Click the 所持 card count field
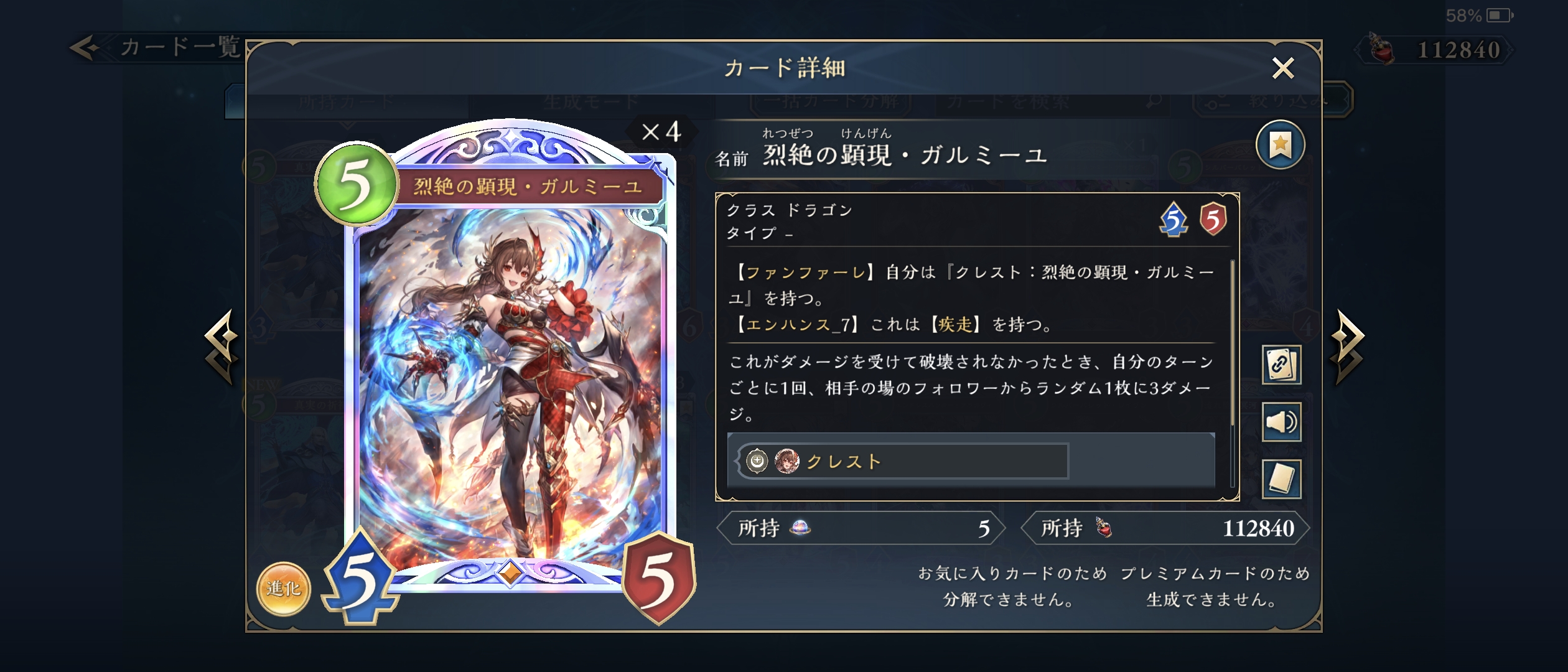1568x672 pixels. click(861, 528)
